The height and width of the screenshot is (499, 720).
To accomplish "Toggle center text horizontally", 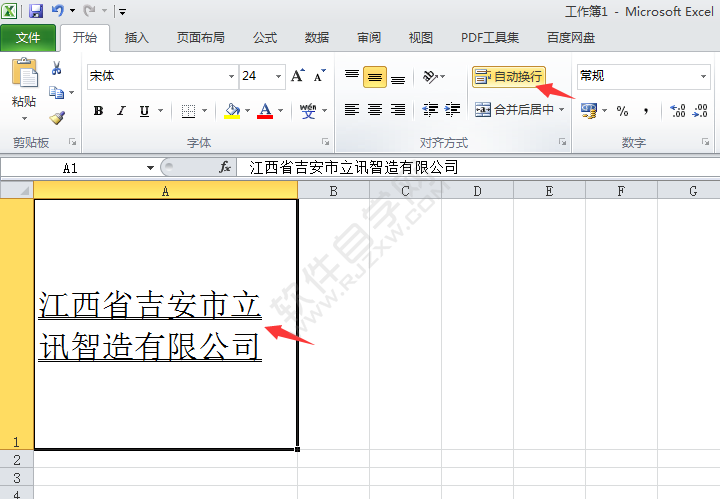I will pos(375,109).
